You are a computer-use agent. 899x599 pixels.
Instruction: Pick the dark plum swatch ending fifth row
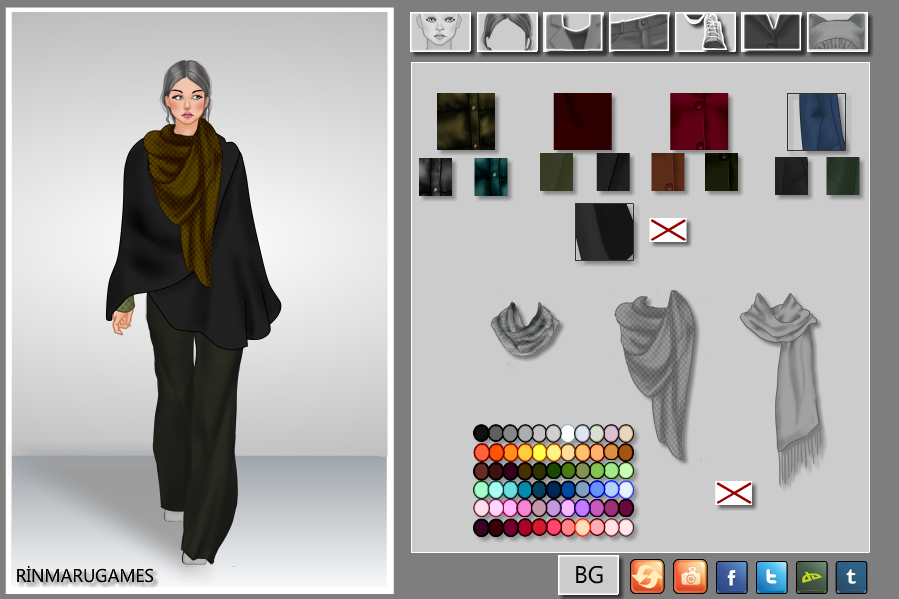[x=626, y=508]
